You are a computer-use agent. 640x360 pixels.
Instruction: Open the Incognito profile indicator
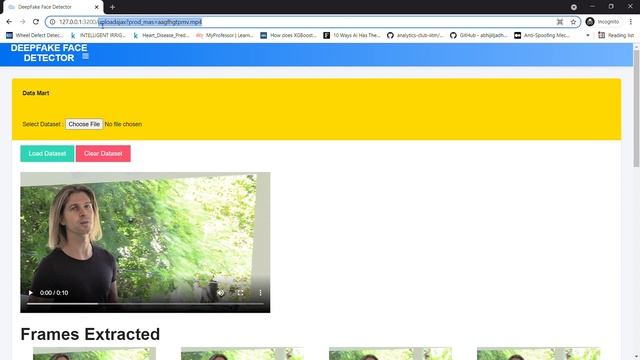(x=602, y=22)
